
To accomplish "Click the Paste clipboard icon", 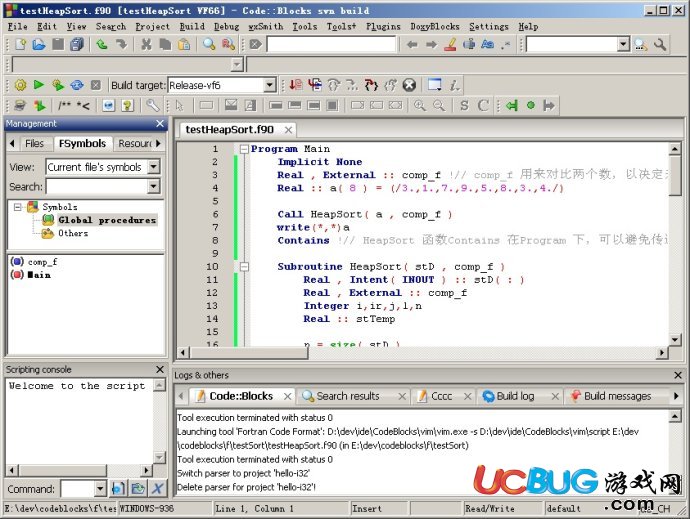I will (x=184, y=44).
